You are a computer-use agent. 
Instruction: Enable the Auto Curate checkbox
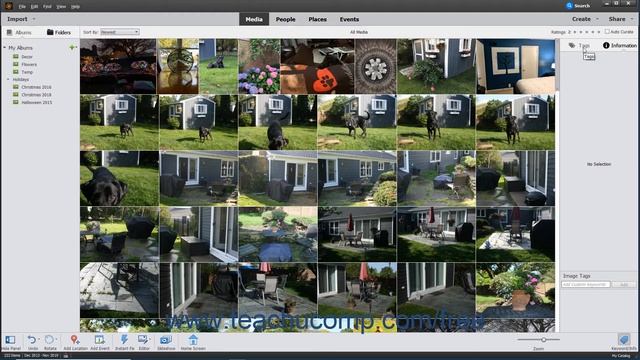(x=607, y=31)
